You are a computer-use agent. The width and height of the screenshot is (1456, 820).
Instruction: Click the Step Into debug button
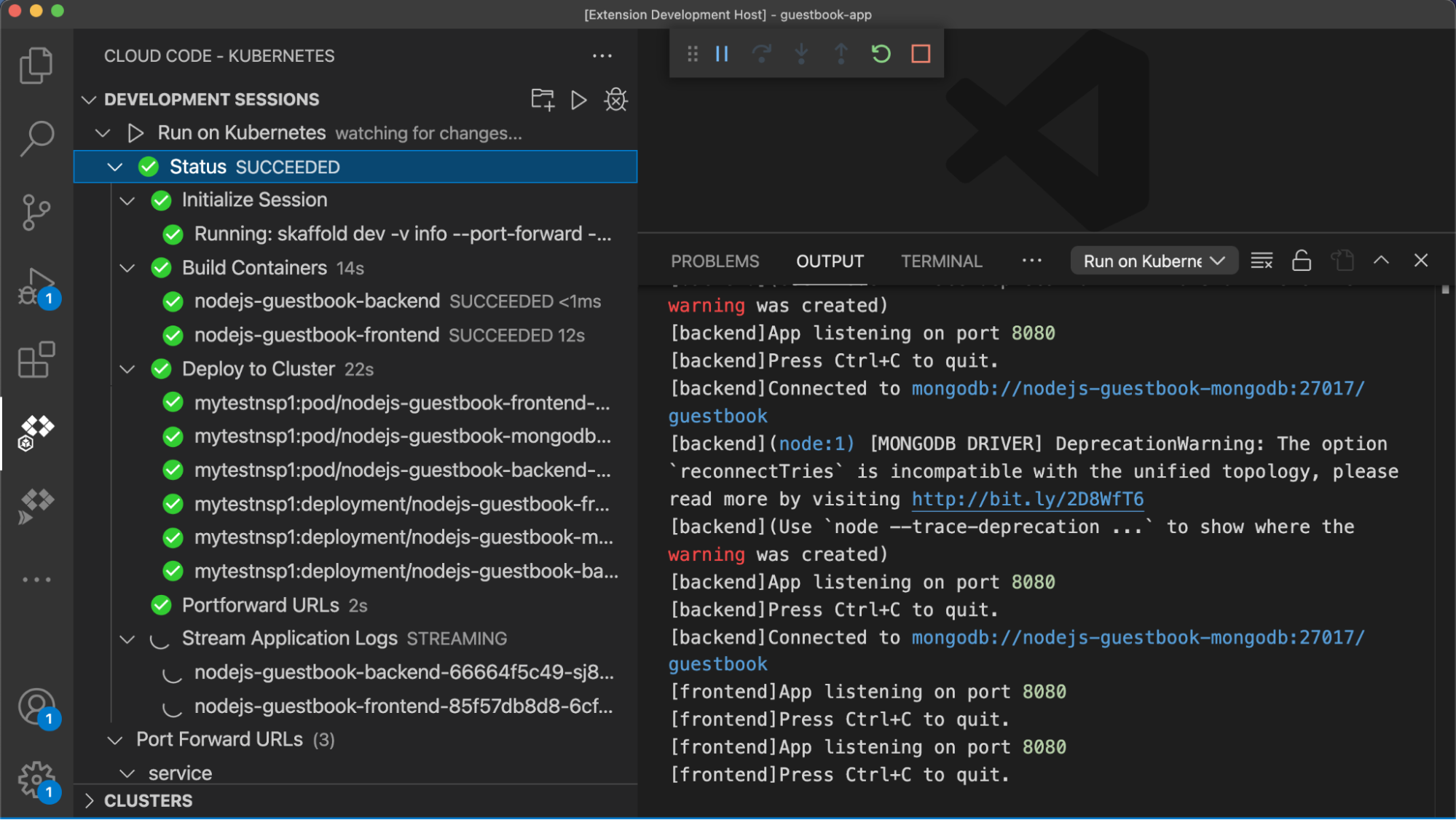(801, 54)
